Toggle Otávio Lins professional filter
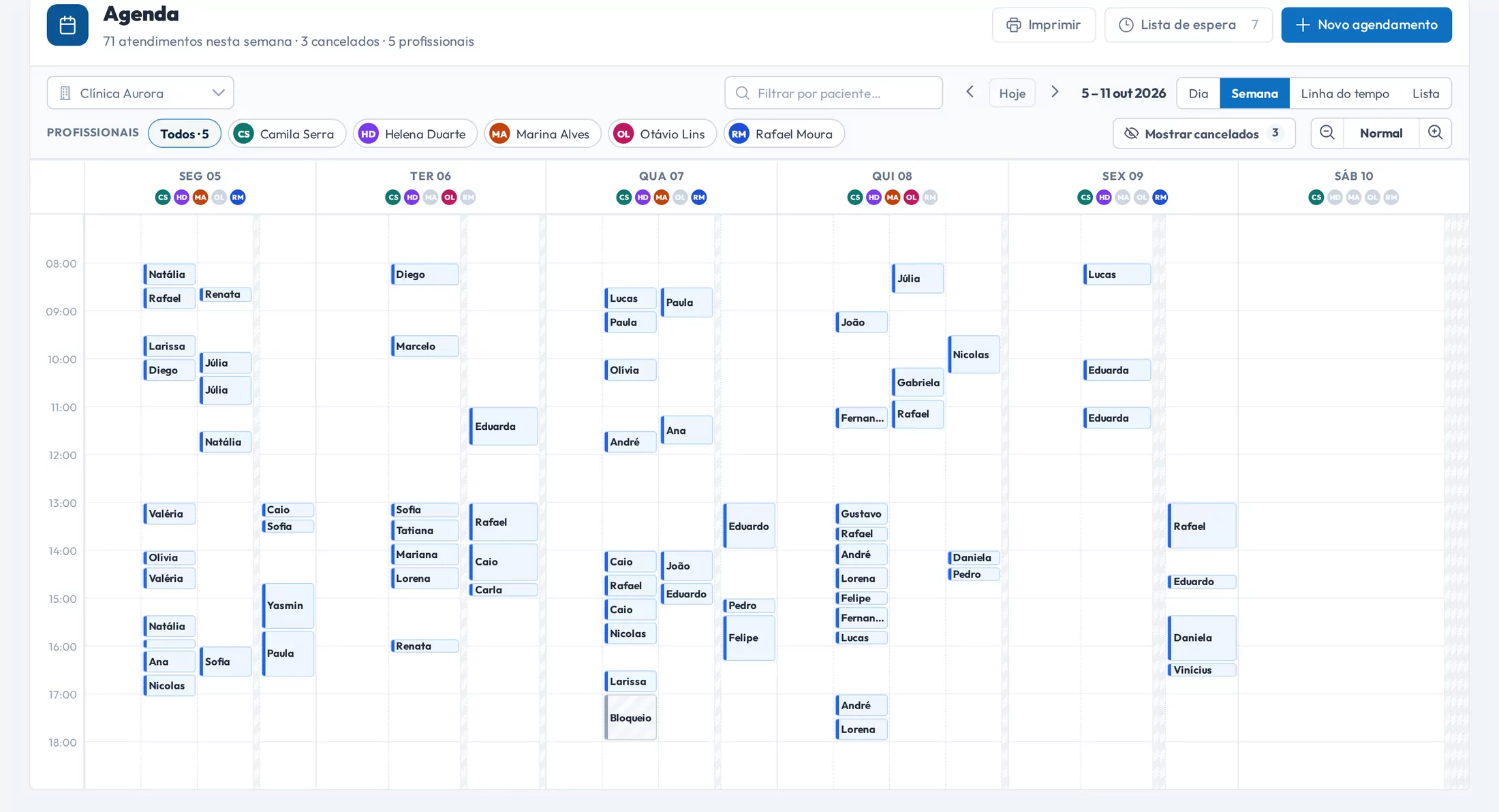This screenshot has width=1499, height=812. [x=662, y=134]
